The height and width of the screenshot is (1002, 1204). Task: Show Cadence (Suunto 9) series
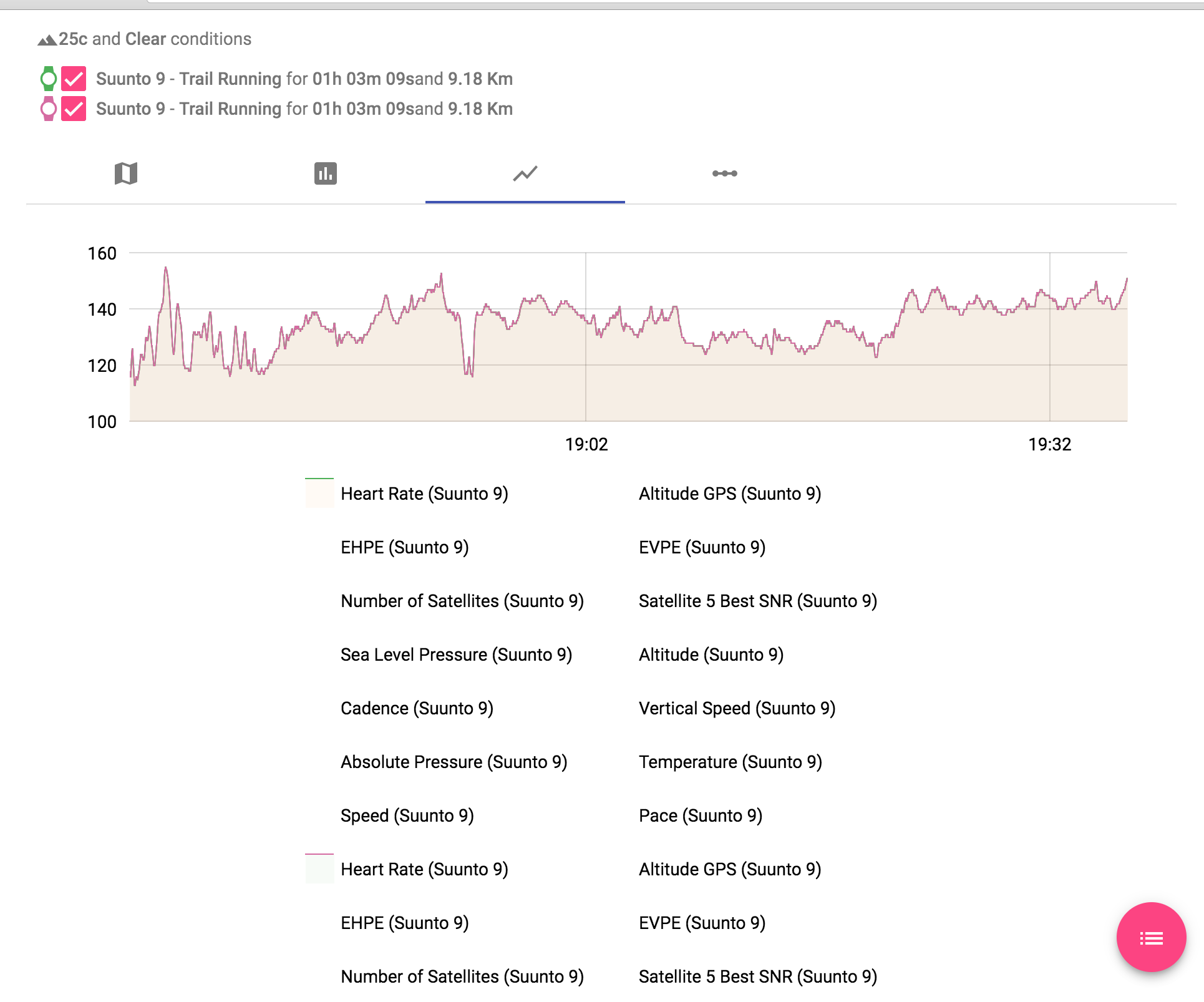pyautogui.click(x=417, y=708)
